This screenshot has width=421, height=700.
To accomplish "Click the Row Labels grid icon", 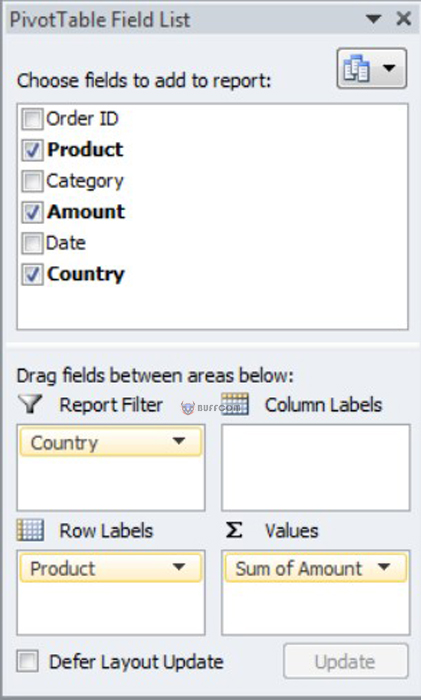I will tap(30, 530).
